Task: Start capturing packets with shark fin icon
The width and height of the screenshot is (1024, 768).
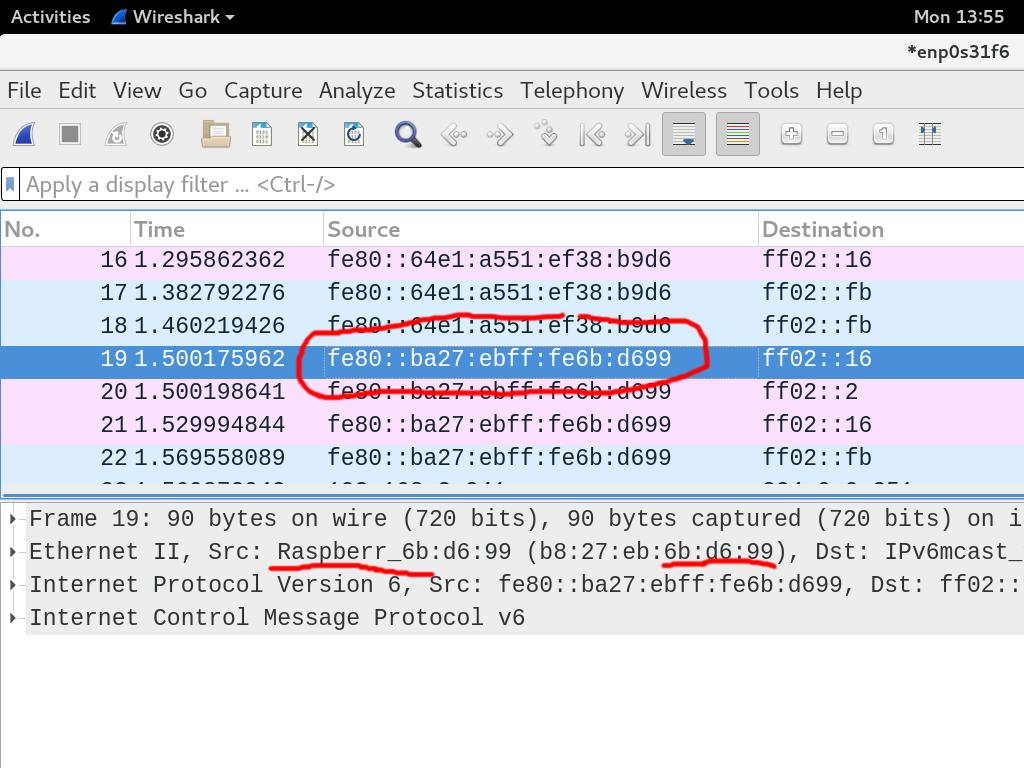Action: [25, 135]
